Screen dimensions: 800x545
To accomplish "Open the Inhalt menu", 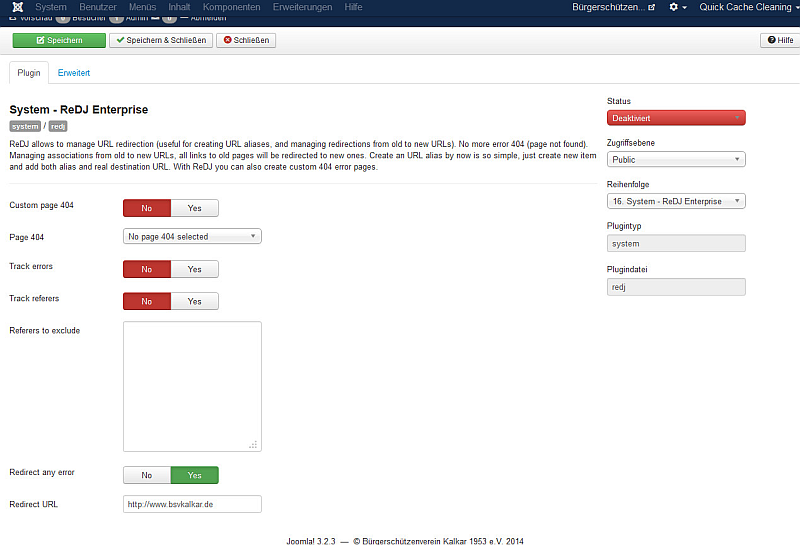I will pyautogui.click(x=179, y=7).
